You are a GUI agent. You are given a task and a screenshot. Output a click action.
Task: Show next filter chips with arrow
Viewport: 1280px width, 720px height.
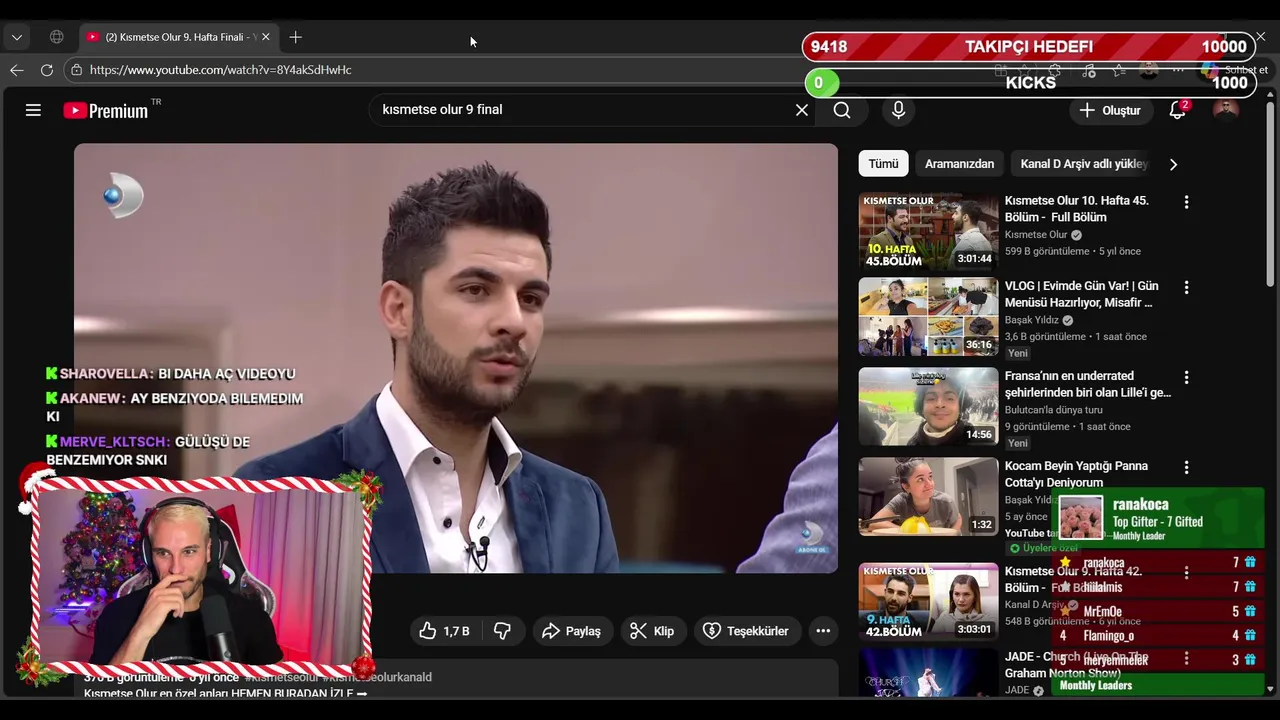1173,164
